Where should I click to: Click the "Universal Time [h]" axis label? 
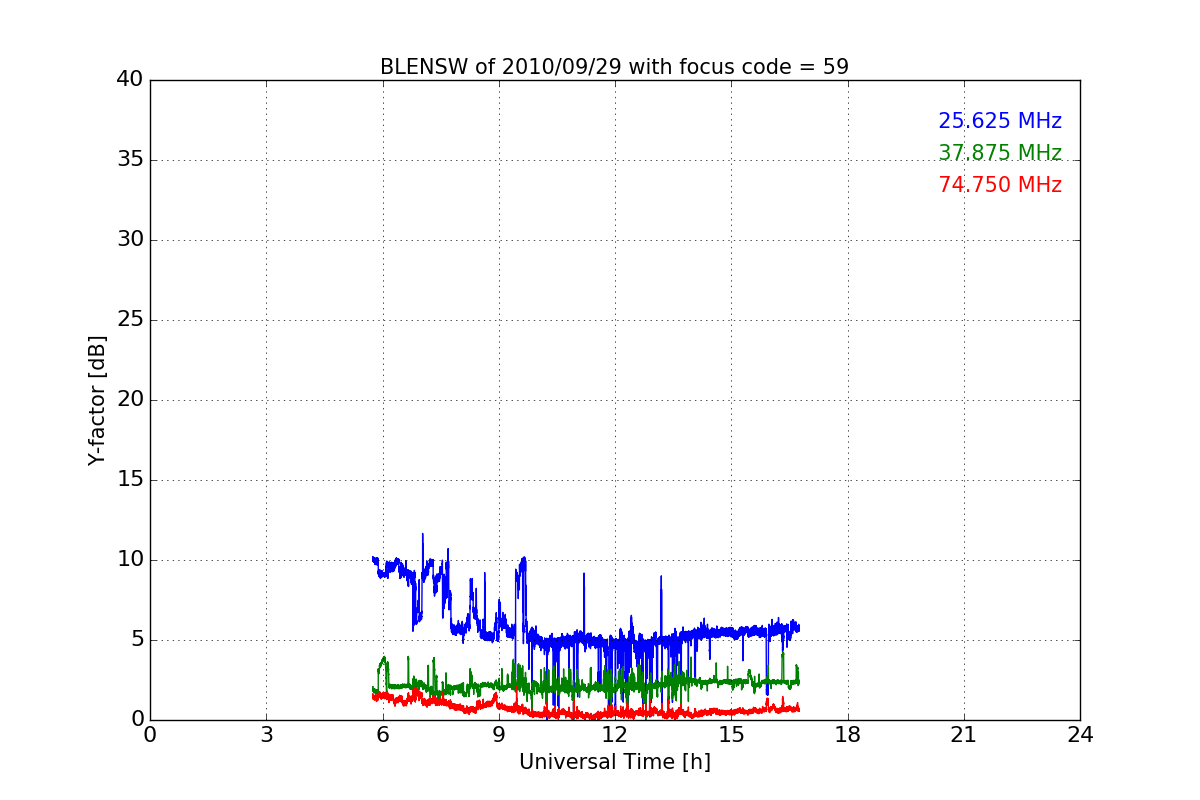pyautogui.click(x=614, y=762)
